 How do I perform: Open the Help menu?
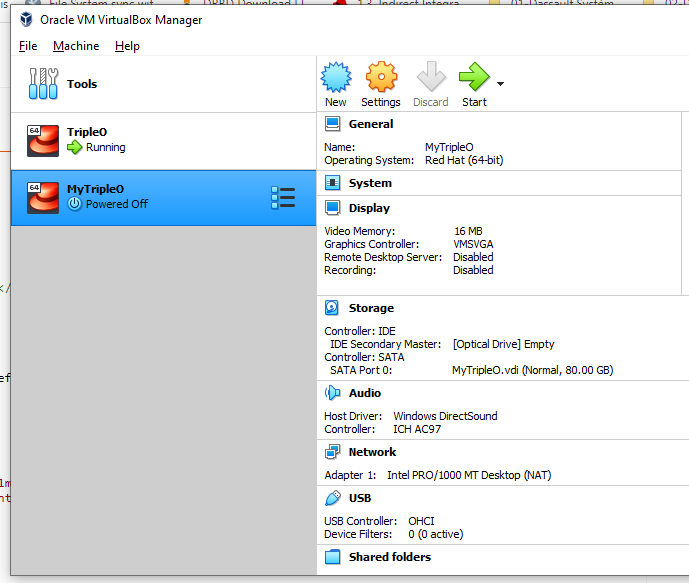coord(127,46)
